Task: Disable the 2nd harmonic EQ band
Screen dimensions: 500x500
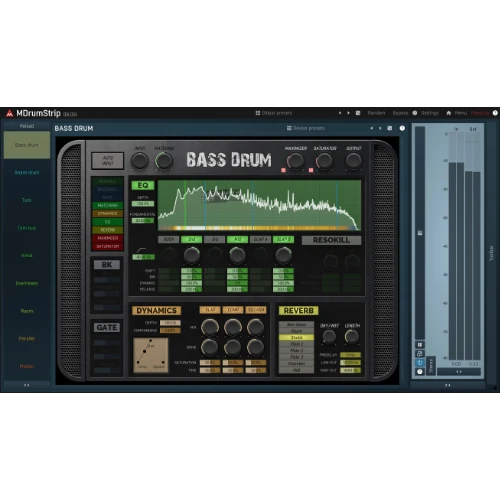Action: (x=191, y=239)
